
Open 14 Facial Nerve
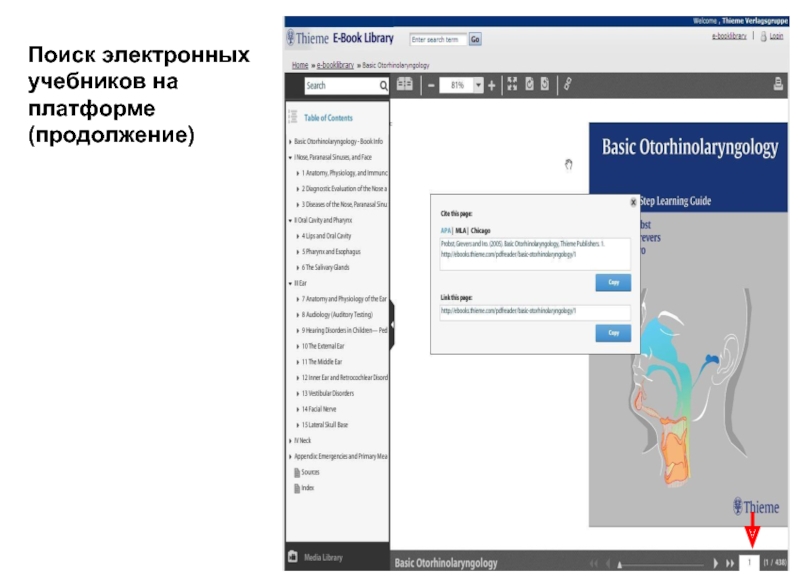[318, 409]
